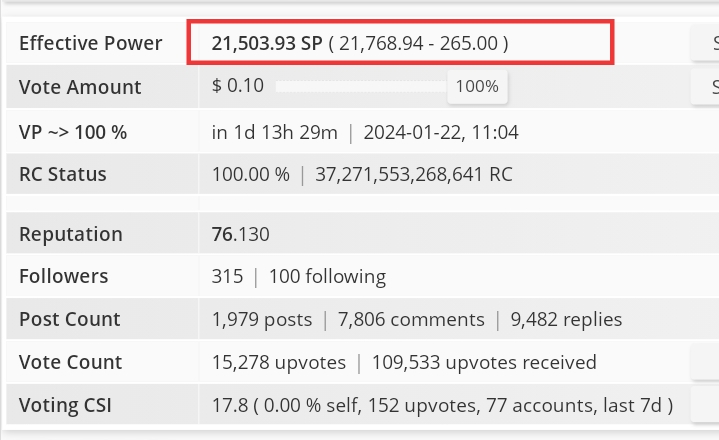Click the Voting CSI 17.8 details
This screenshot has height=440, width=719.
coord(442,406)
